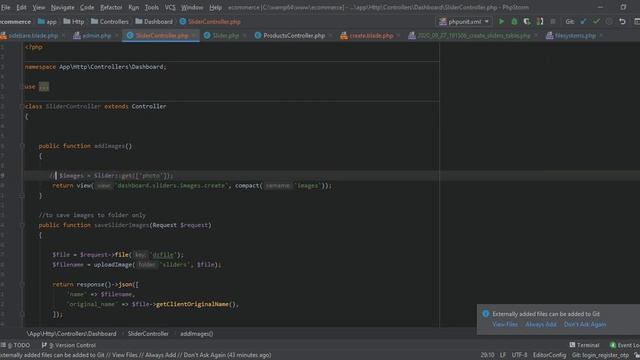Close the SliderController.php tab
640x360 pixels.
tap(193, 36)
